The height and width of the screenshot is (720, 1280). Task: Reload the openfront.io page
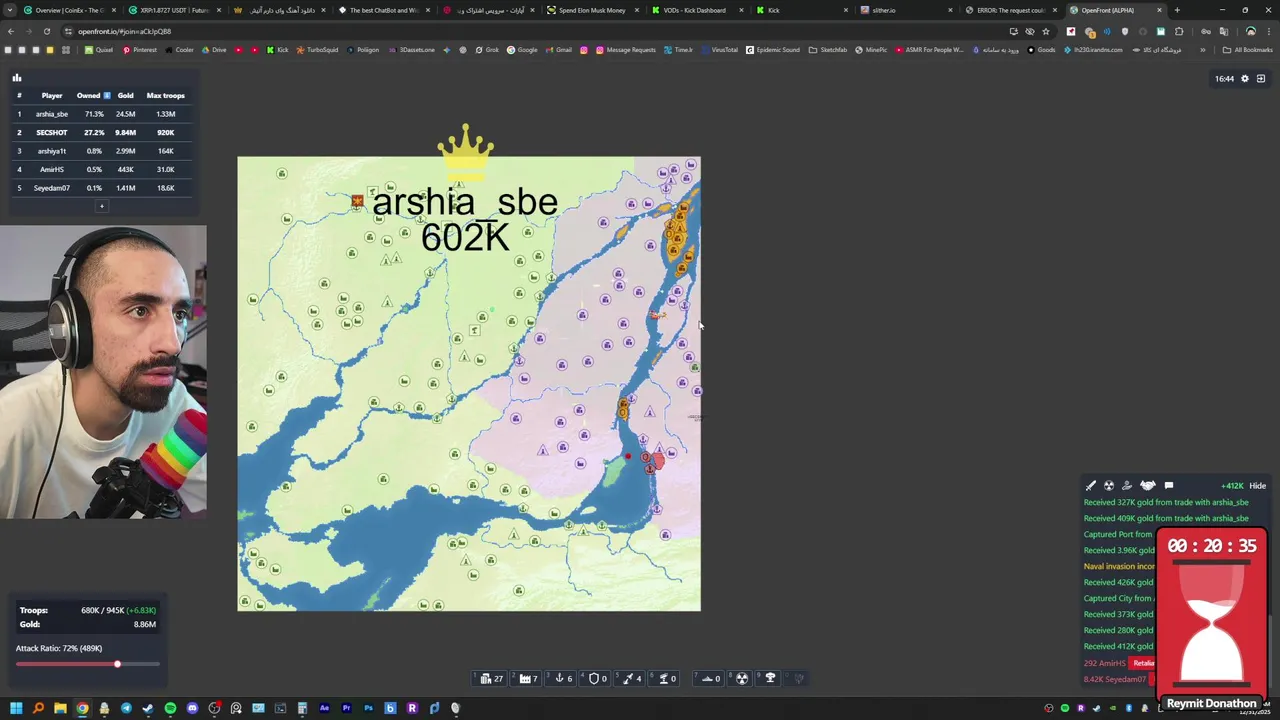tap(47, 31)
